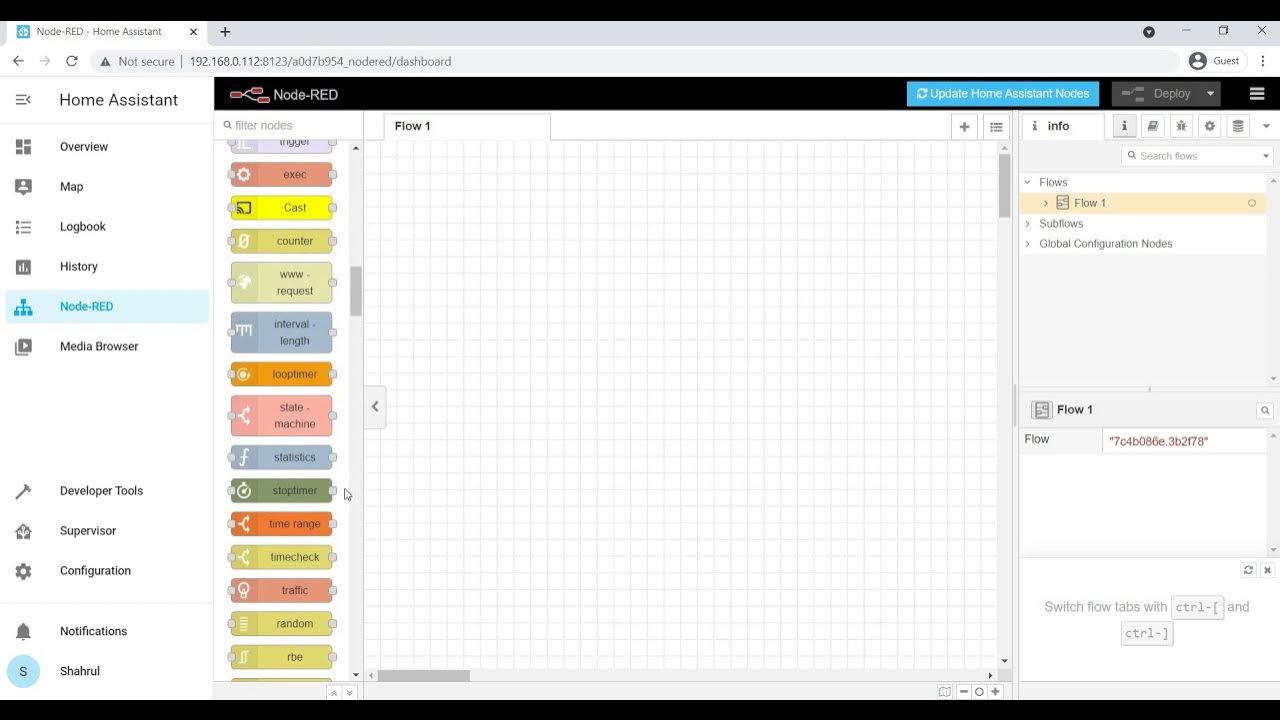Select the www-request node
The height and width of the screenshot is (720, 1280).
282,283
